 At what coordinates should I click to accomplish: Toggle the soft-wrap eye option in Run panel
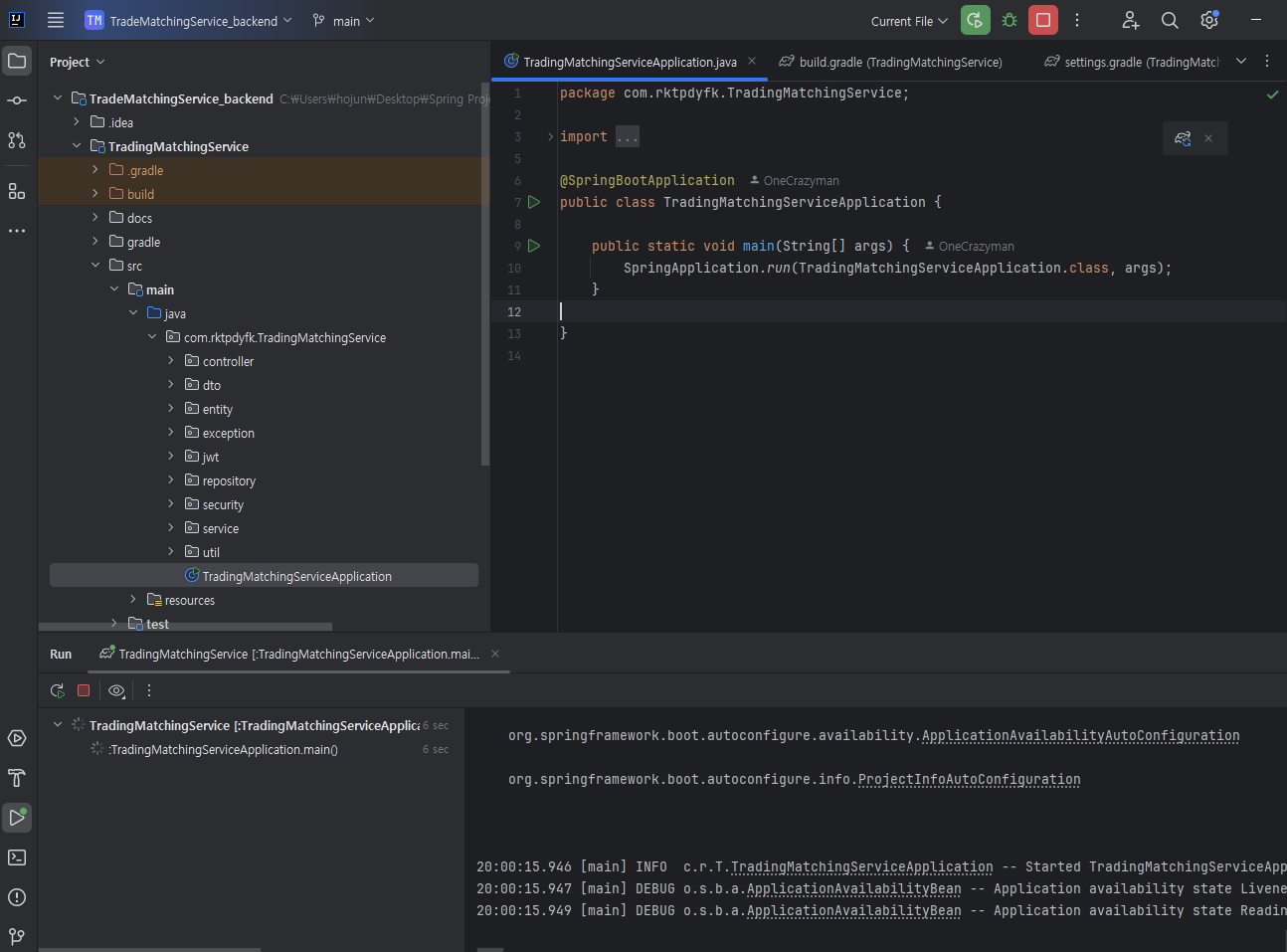116,690
